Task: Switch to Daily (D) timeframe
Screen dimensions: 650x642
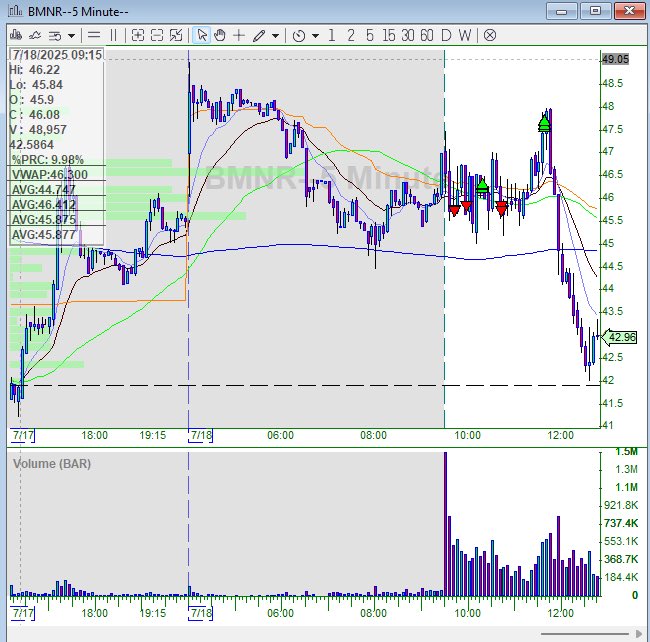Action: click(x=446, y=35)
